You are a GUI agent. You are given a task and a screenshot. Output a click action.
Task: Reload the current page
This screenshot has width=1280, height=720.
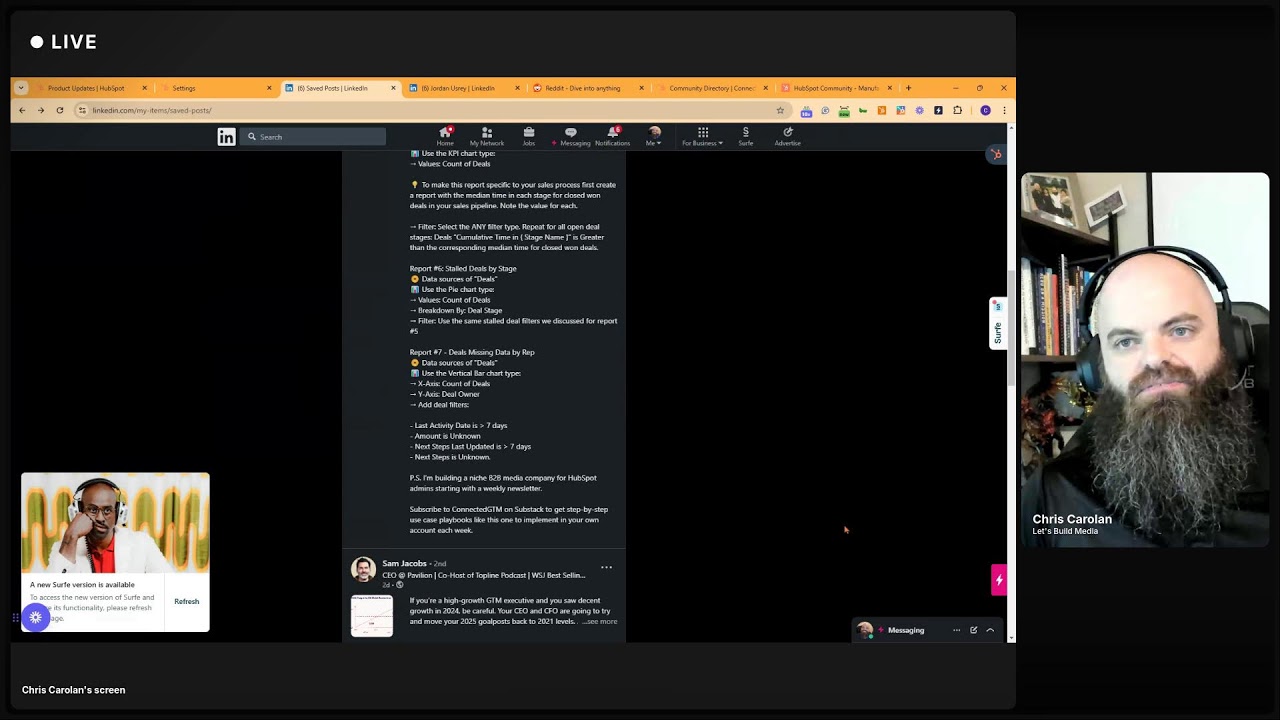click(x=60, y=110)
